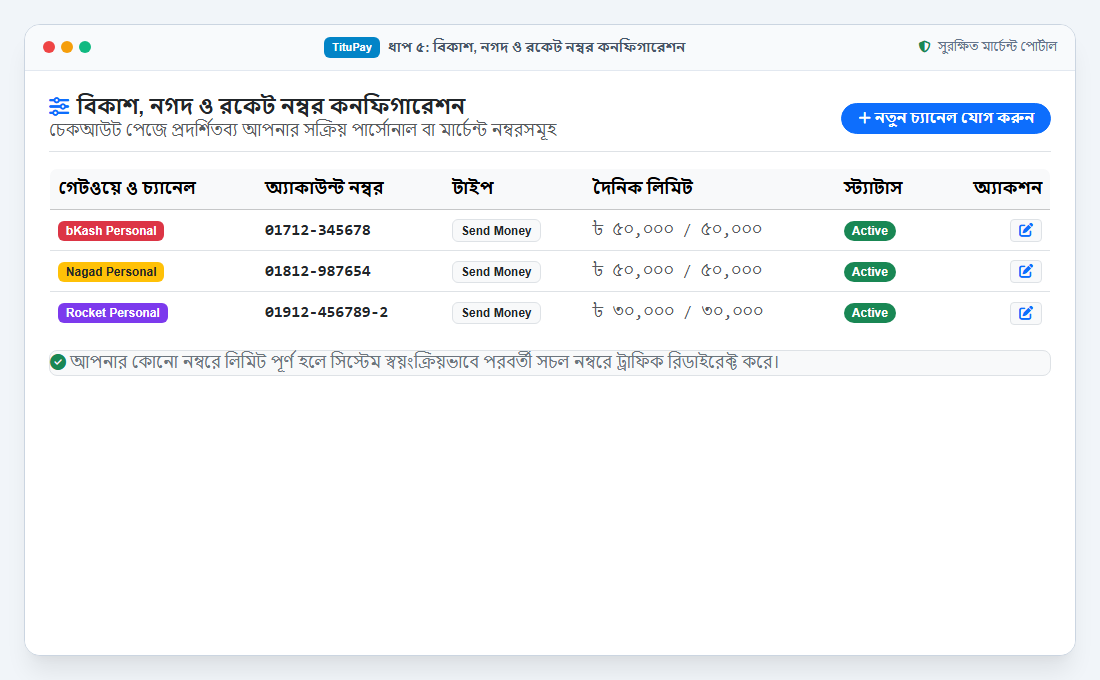The image size is (1100, 680).
Task: Click Nagad row daily limit value
Action: [677, 270]
